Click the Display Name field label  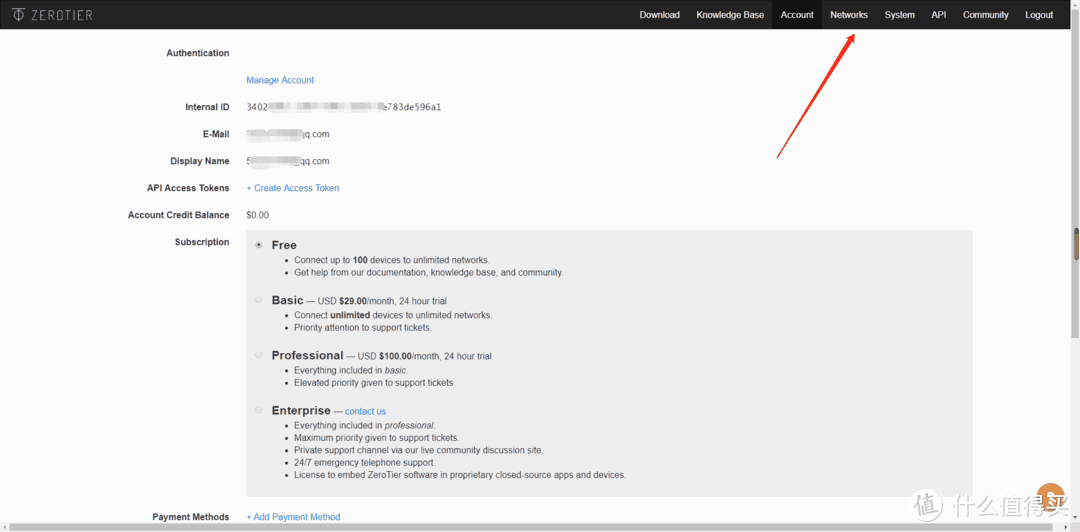click(200, 161)
